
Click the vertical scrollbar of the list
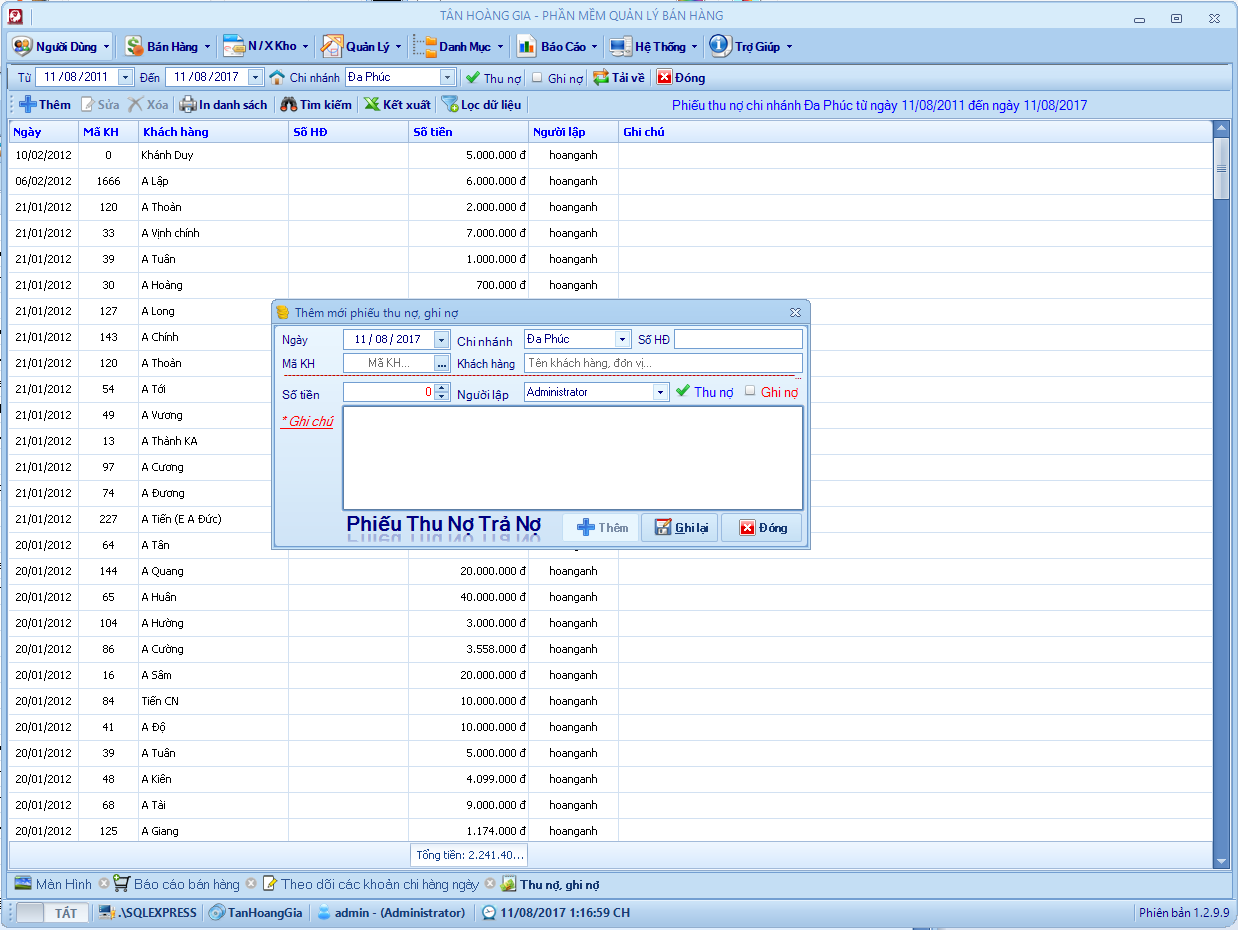(1220, 500)
